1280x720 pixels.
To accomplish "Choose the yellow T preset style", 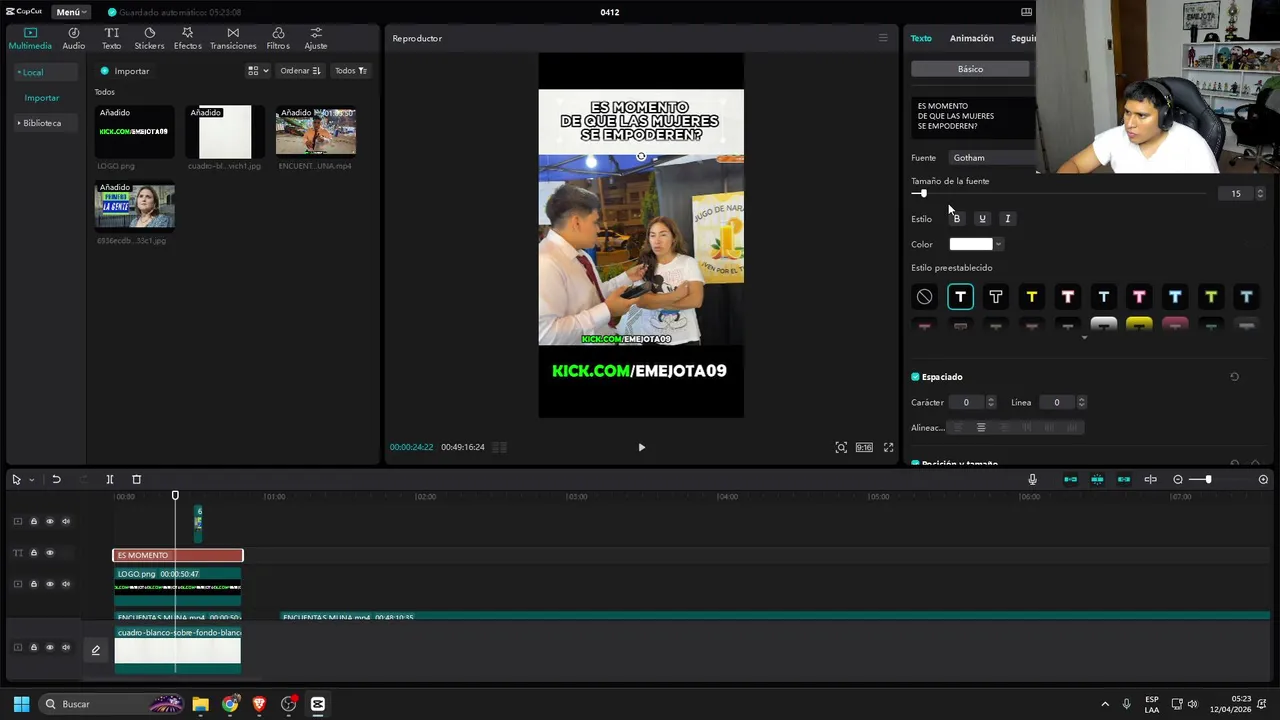I will point(1031,297).
